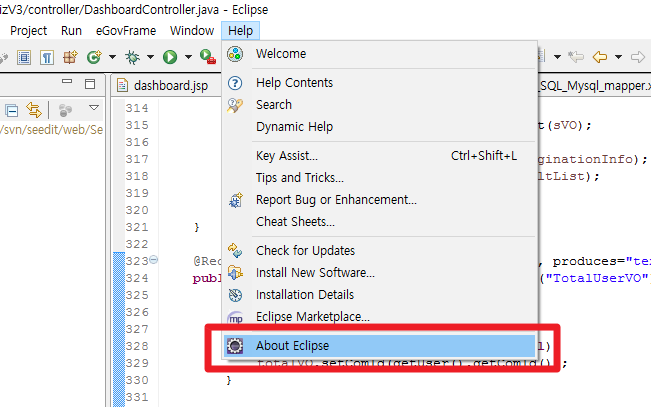Click the Check for Updates icon

point(235,250)
